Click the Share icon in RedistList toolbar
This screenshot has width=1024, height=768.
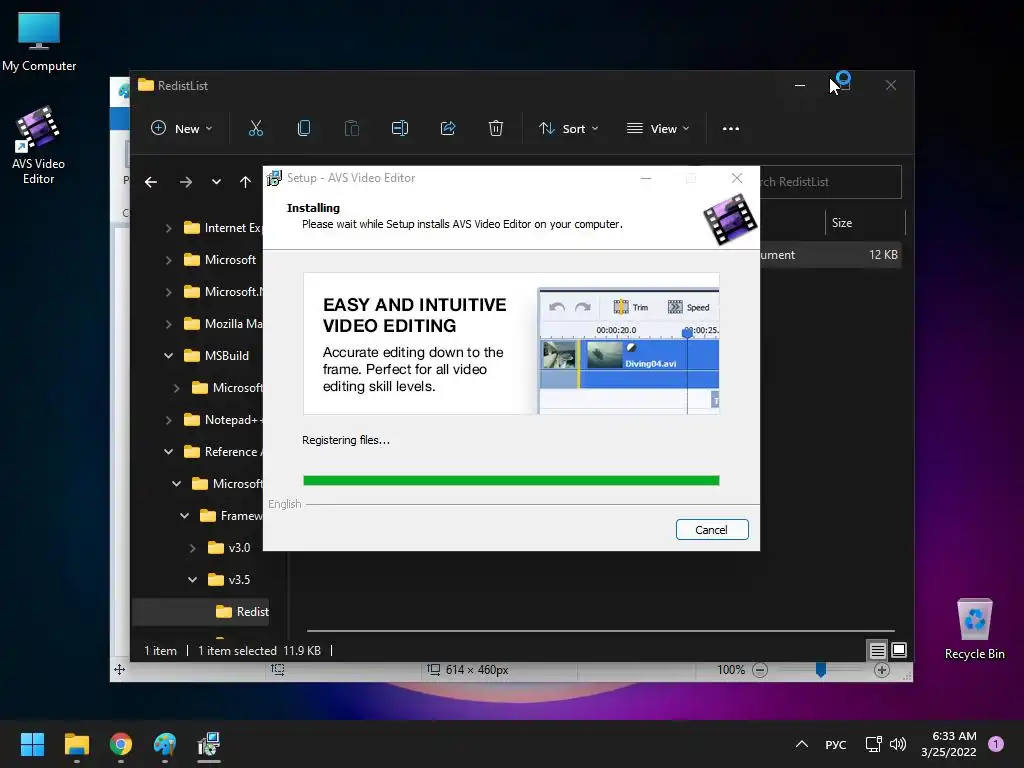point(448,129)
